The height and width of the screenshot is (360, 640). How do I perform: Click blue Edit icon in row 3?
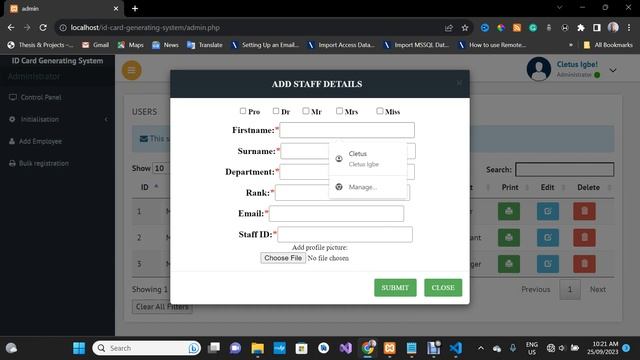coord(548,264)
